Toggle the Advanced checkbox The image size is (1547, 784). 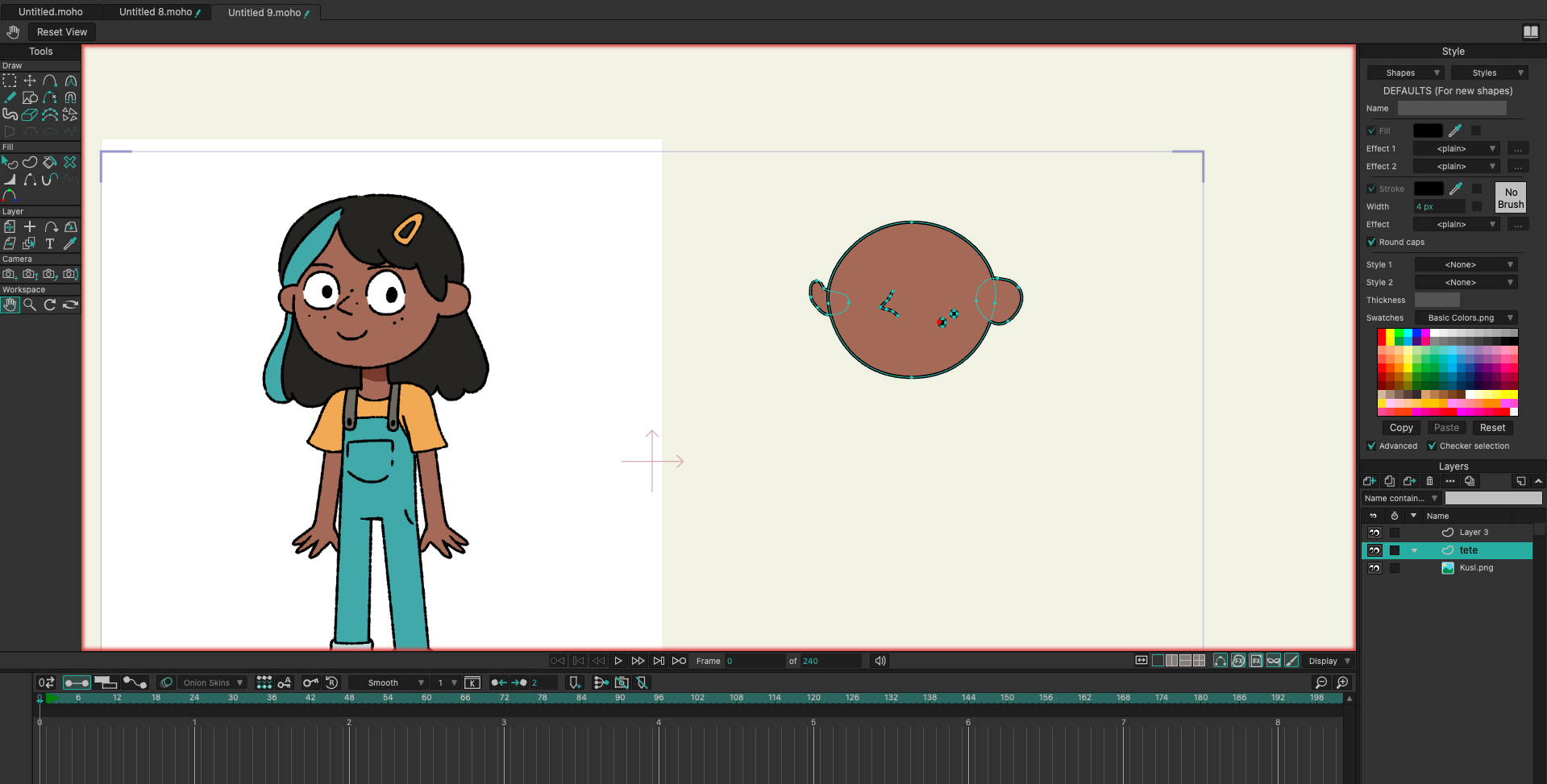coord(1371,446)
